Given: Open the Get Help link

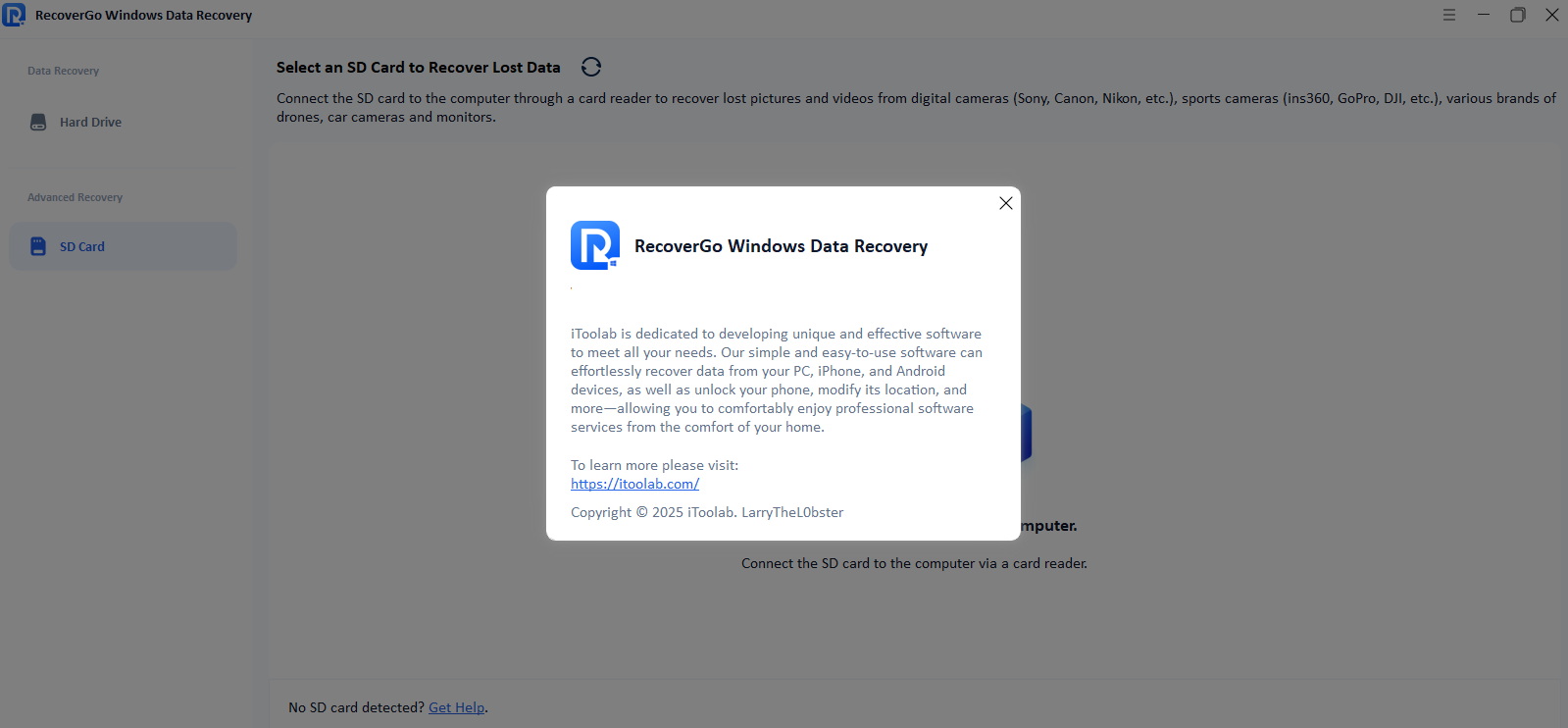Looking at the screenshot, I should [457, 707].
